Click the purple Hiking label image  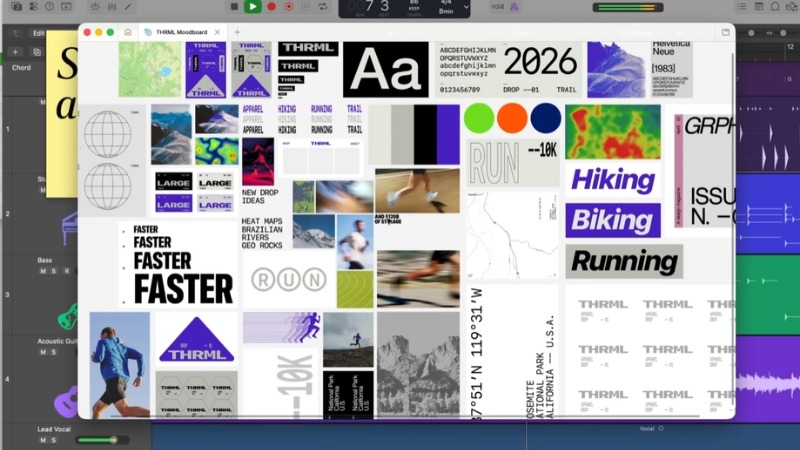(612, 181)
